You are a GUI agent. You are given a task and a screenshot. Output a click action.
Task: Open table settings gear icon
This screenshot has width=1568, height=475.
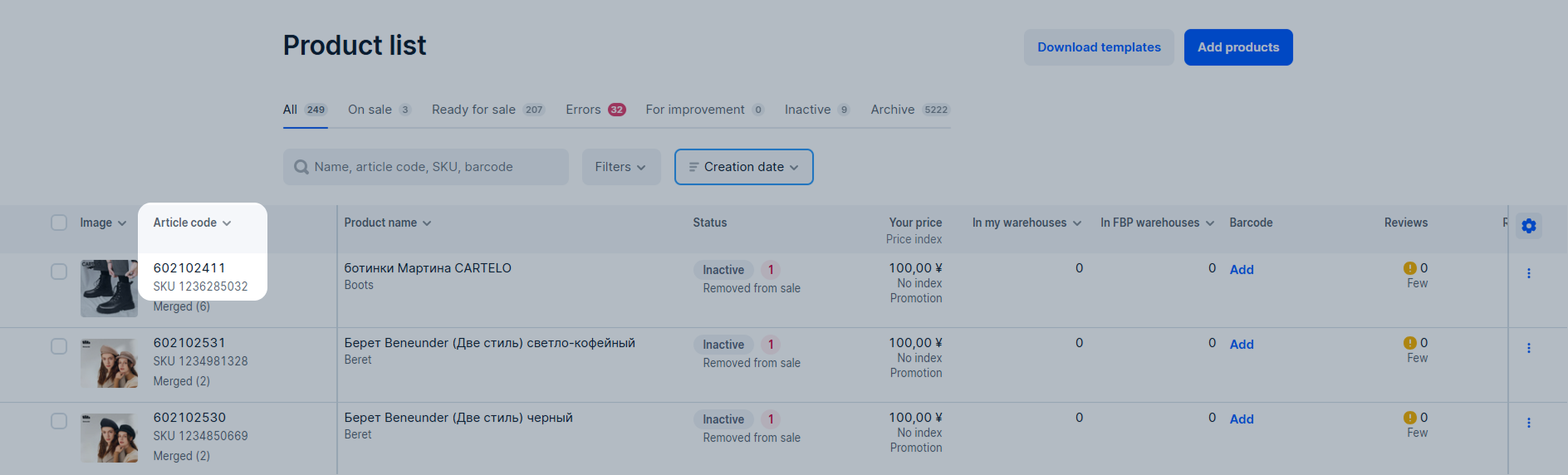coord(1528,226)
